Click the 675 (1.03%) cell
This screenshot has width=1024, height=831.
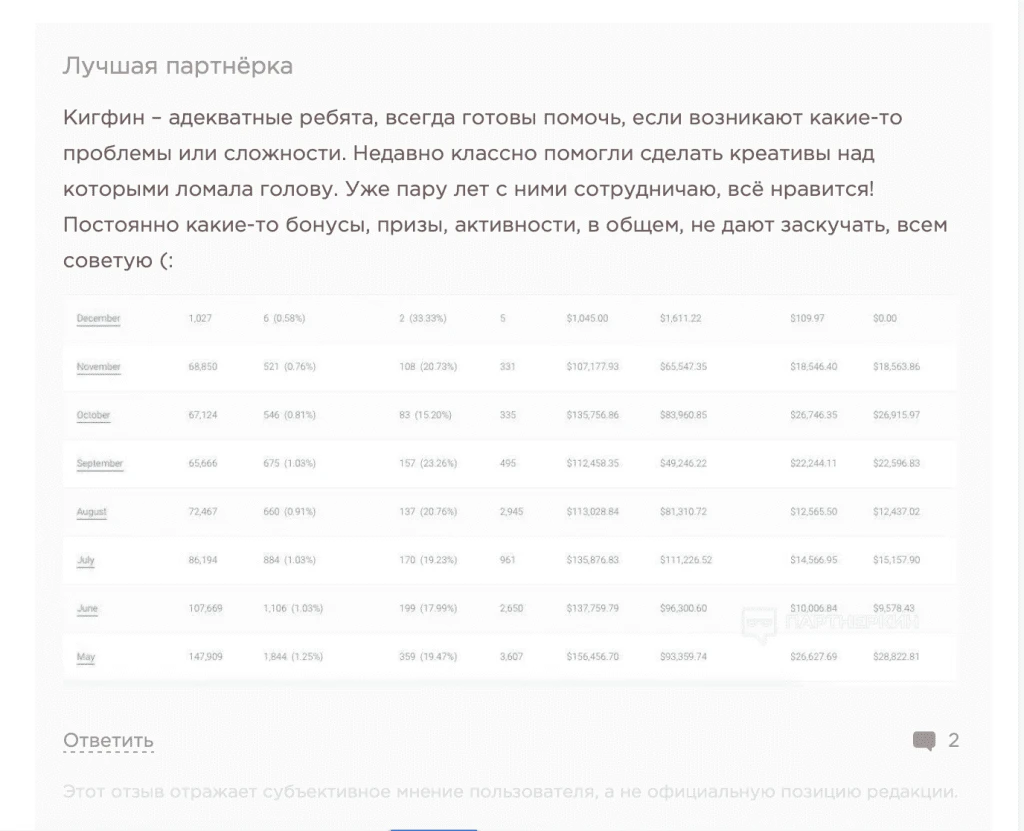(x=289, y=463)
